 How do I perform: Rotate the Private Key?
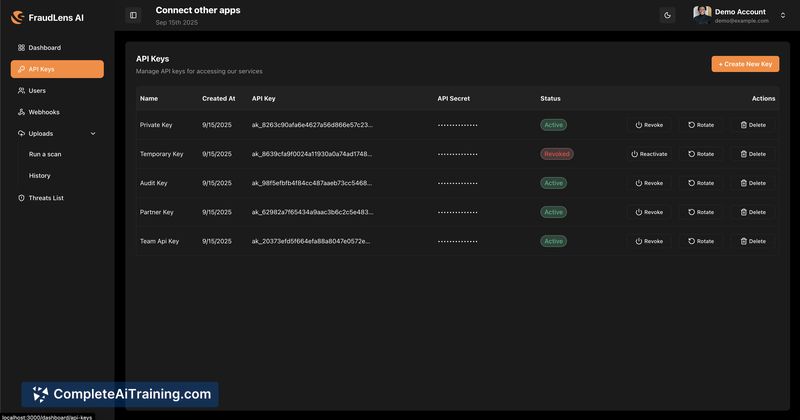tap(701, 125)
